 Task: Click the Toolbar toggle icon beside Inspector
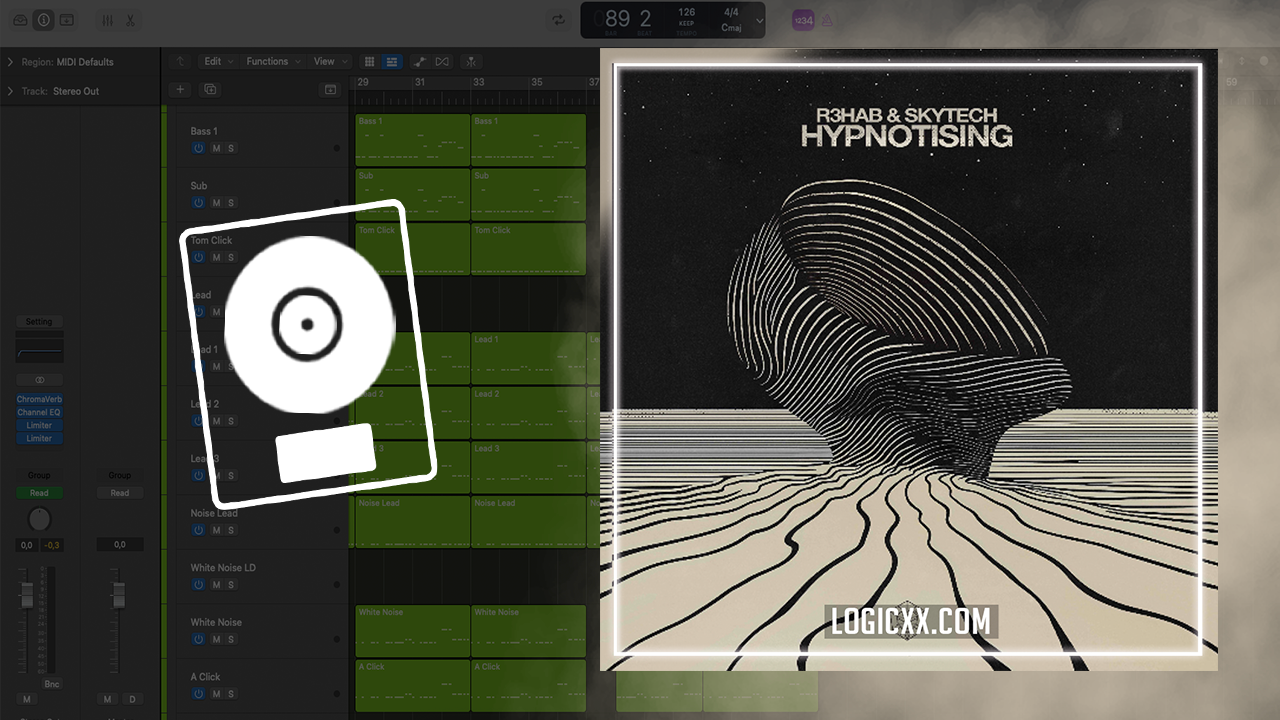pyautogui.click(x=66, y=20)
